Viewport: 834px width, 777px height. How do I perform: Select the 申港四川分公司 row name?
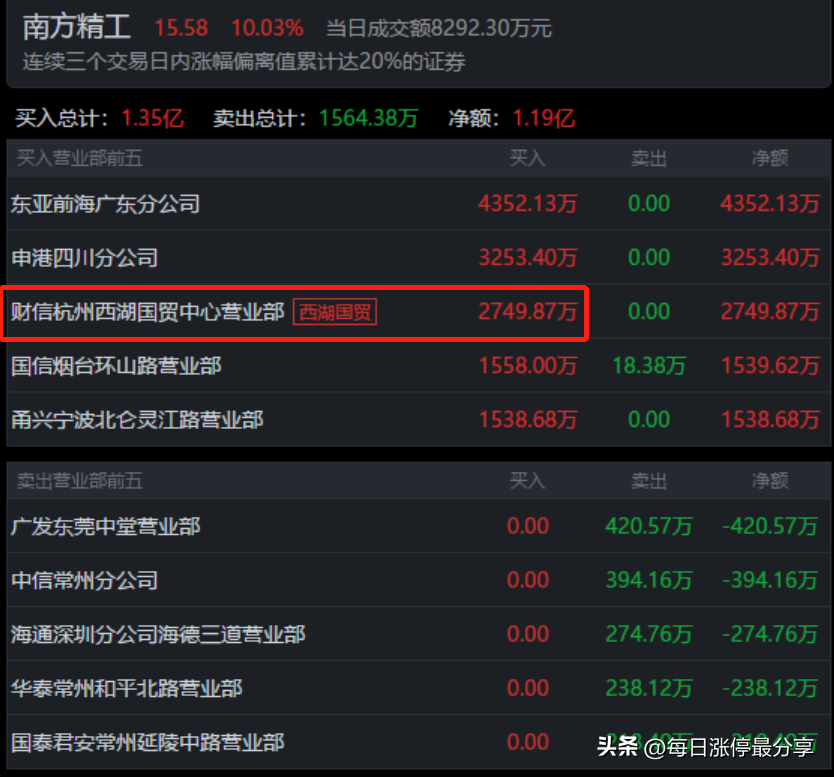coord(85,258)
